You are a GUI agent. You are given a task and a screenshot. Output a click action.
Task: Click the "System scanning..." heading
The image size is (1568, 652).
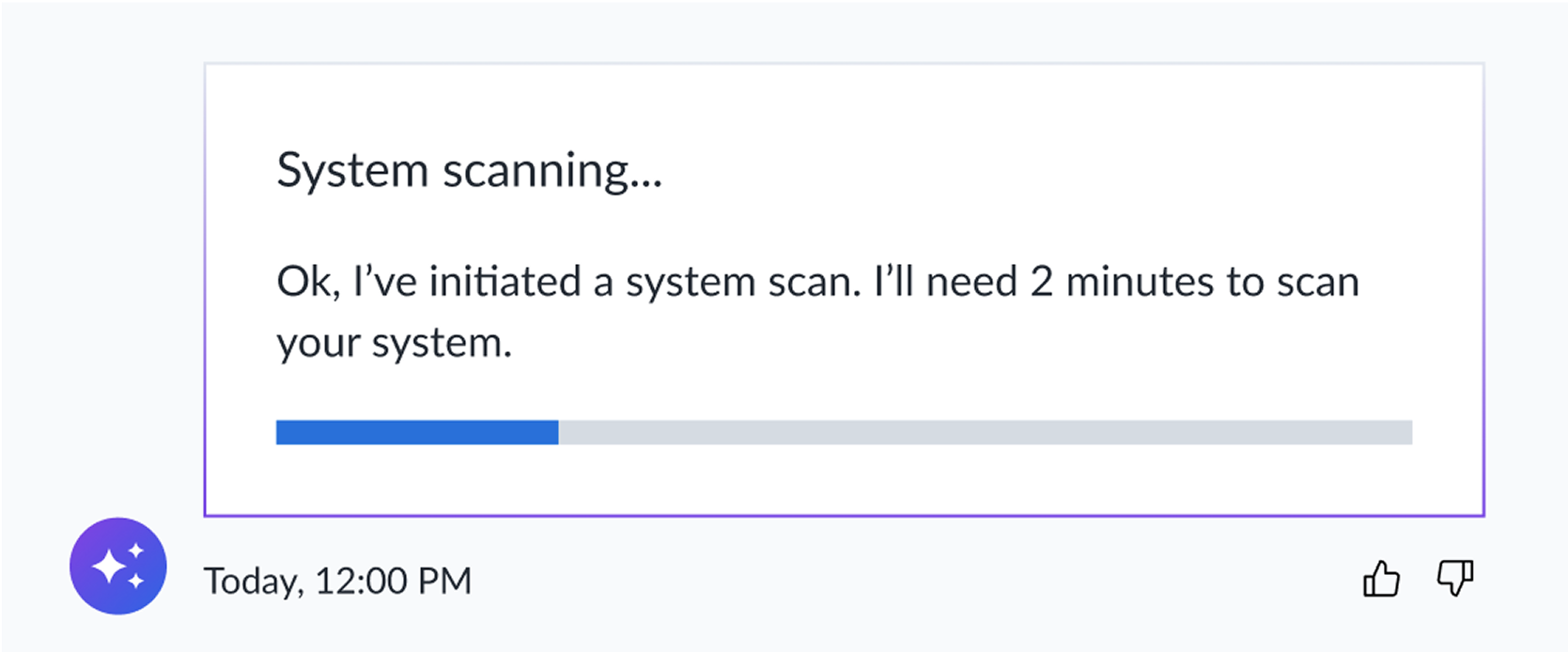(470, 171)
